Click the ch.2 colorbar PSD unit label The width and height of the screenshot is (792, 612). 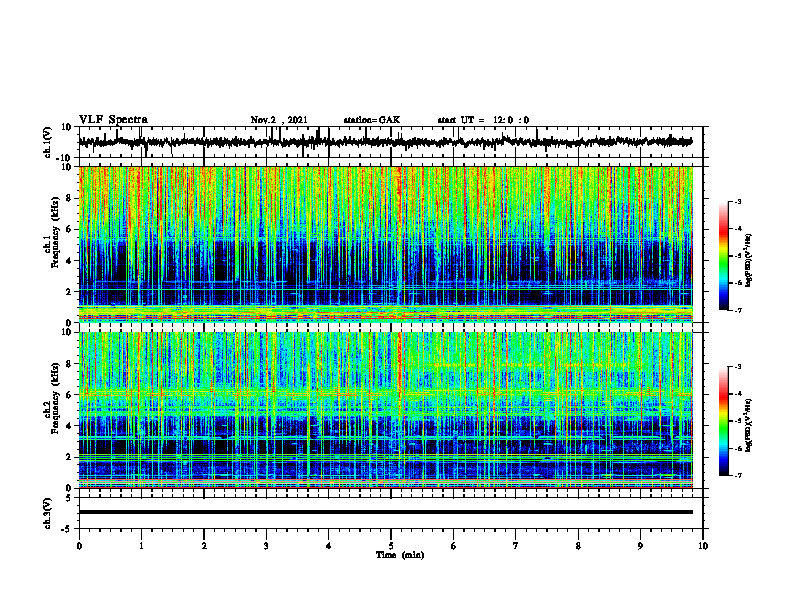749,424
